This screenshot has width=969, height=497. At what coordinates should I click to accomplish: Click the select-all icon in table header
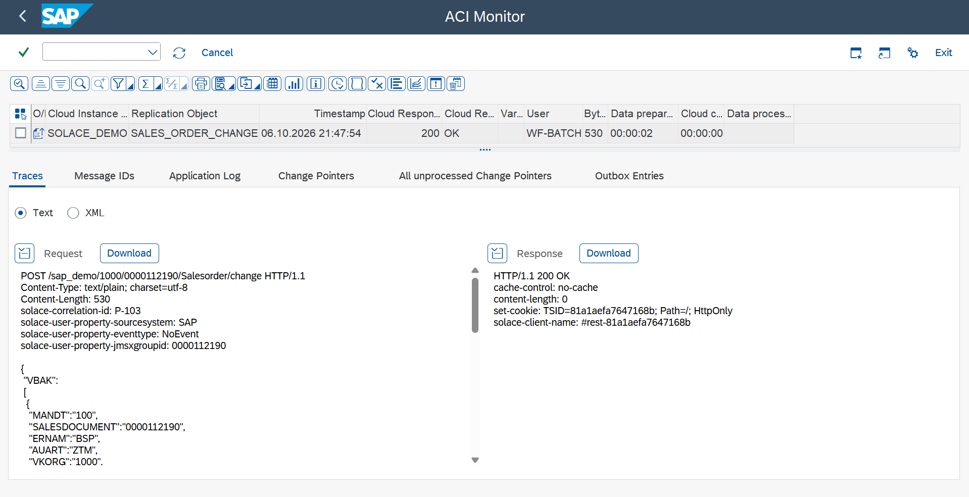pyautogui.click(x=20, y=114)
